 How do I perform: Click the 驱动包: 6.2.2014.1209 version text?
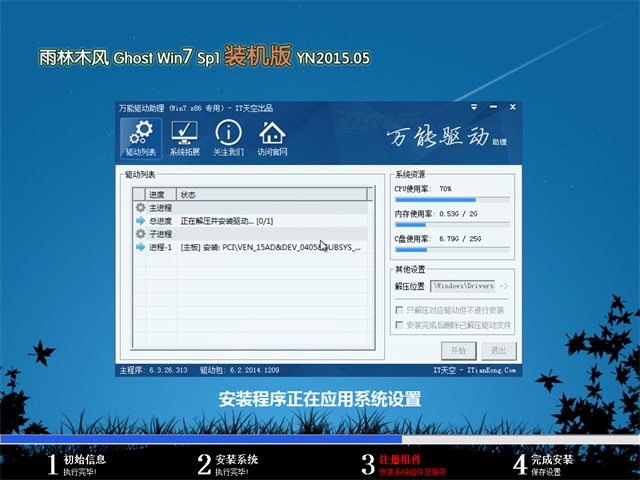pyautogui.click(x=240, y=370)
